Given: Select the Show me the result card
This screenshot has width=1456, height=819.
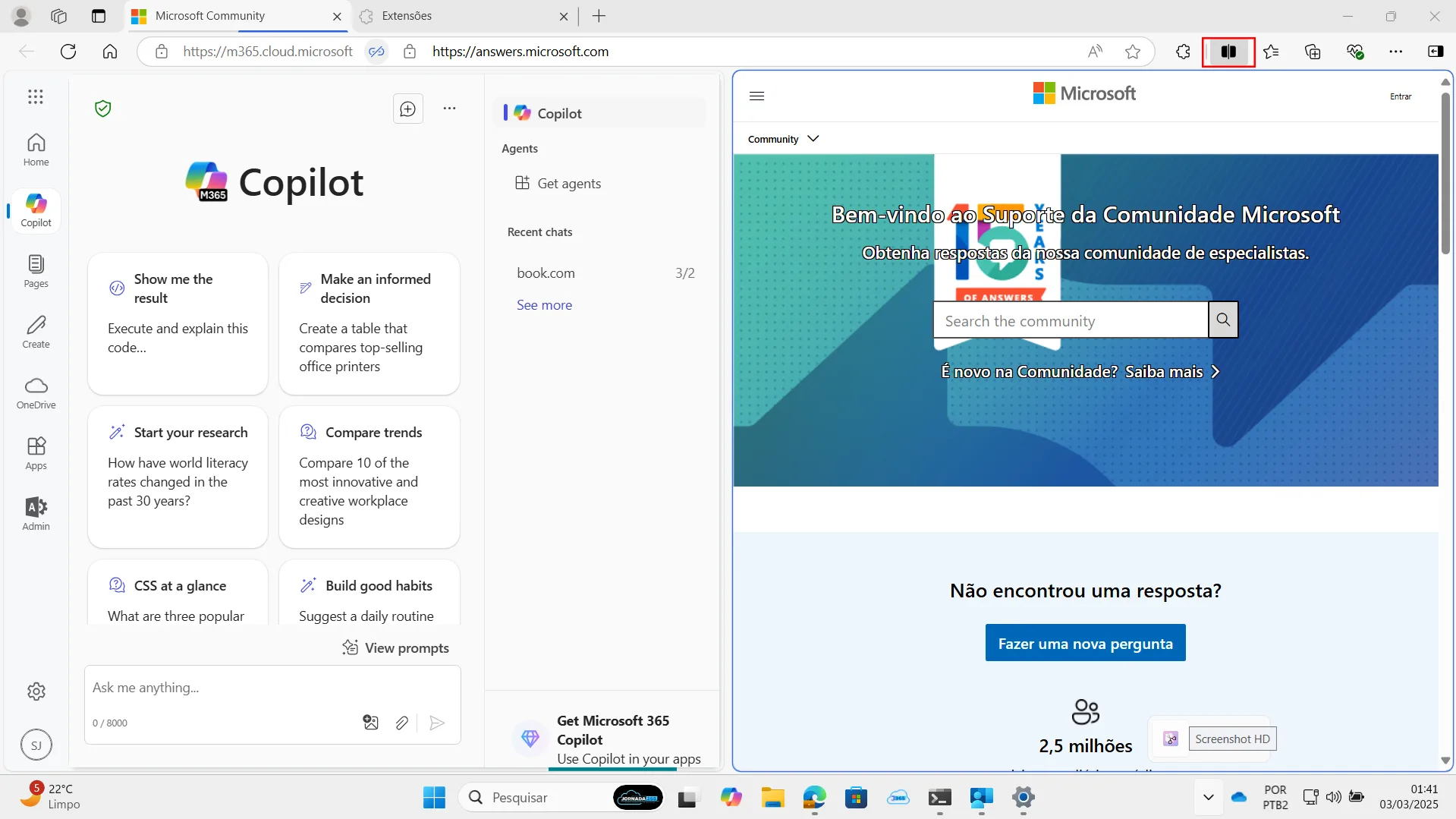Looking at the screenshot, I should [x=178, y=323].
